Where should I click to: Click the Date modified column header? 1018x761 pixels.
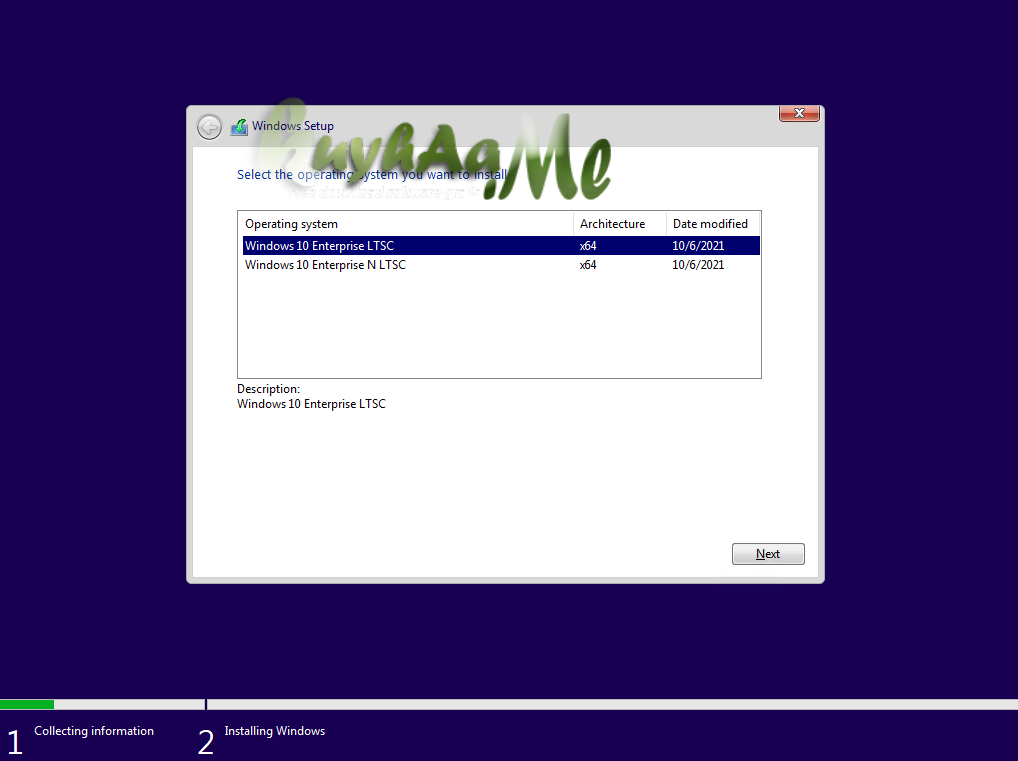[713, 224]
